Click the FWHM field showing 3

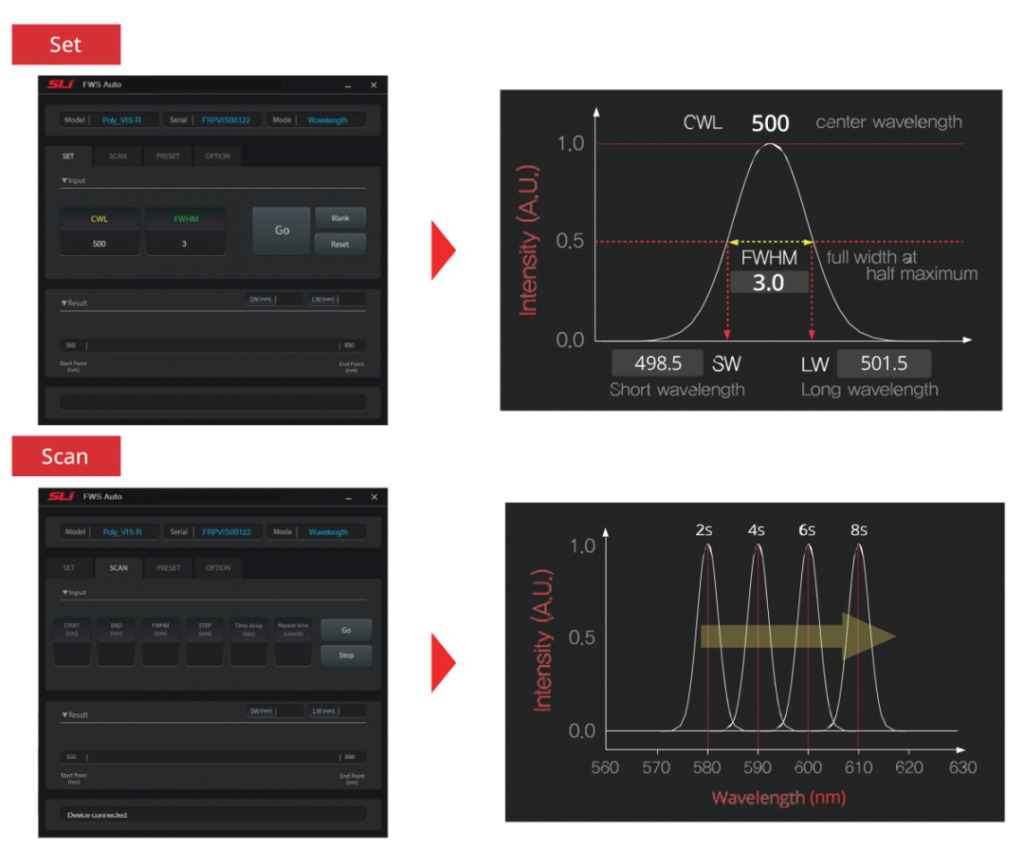185,244
